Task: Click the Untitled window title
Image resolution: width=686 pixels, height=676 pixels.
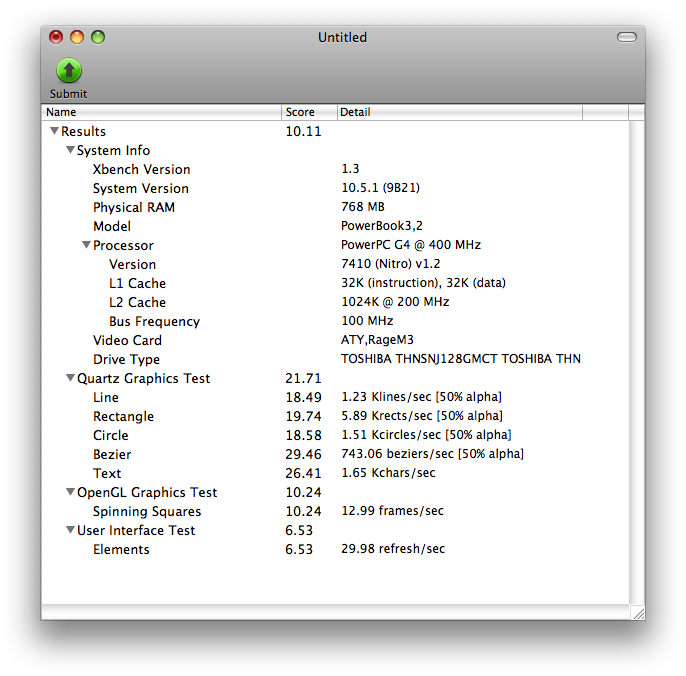Action: 342,37
